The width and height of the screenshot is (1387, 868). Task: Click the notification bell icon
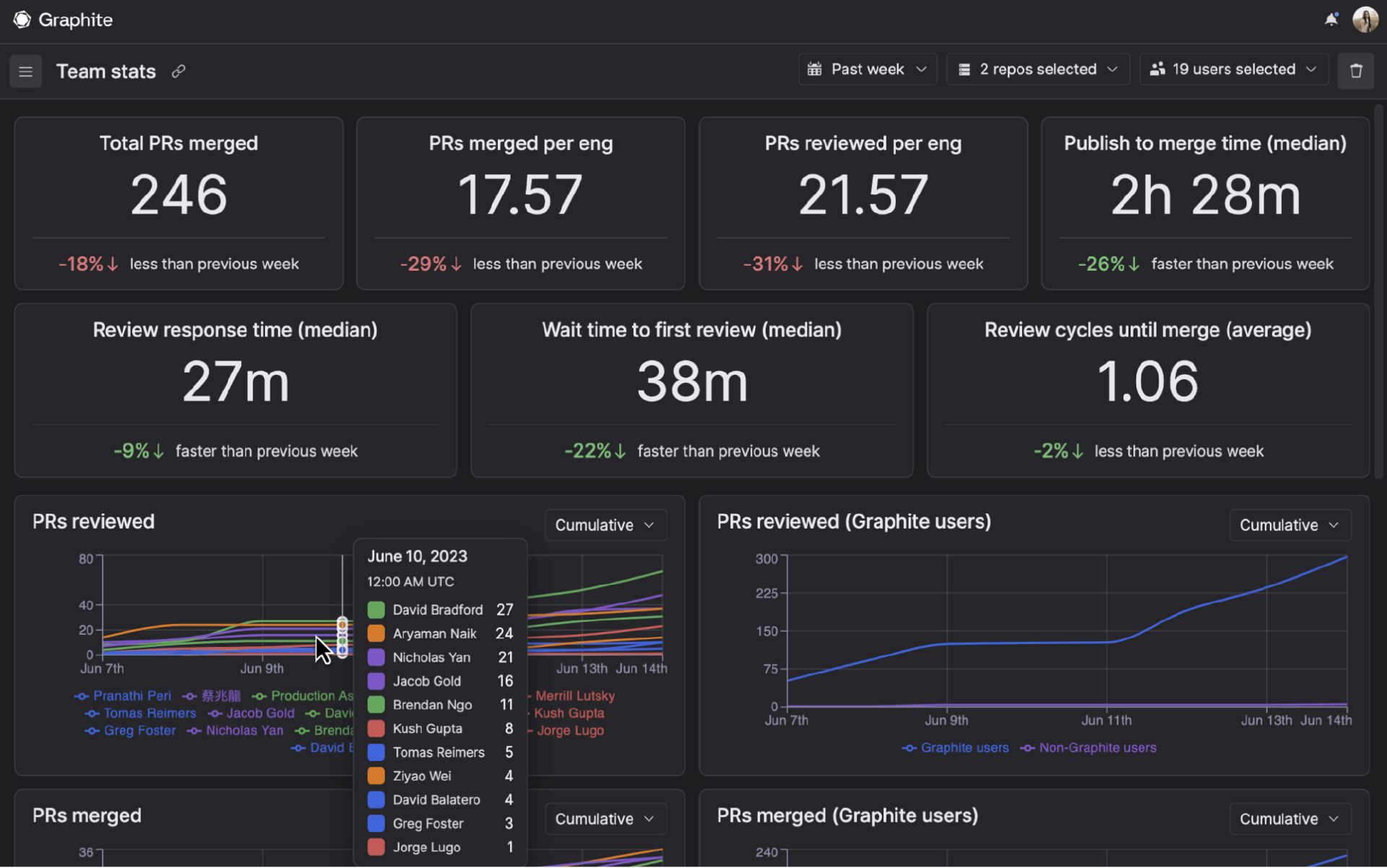[x=1330, y=18]
